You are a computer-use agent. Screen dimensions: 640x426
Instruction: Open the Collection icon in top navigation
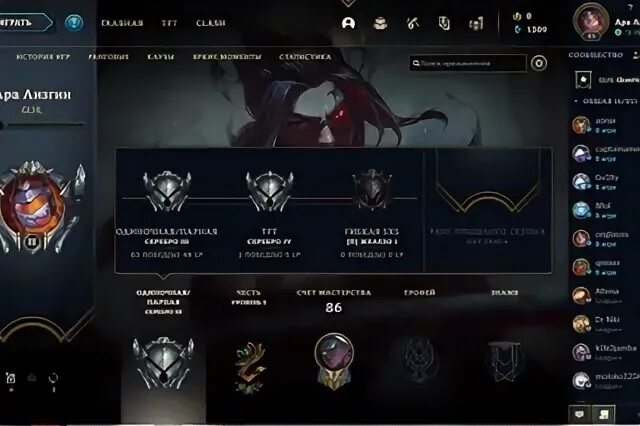[x=380, y=23]
